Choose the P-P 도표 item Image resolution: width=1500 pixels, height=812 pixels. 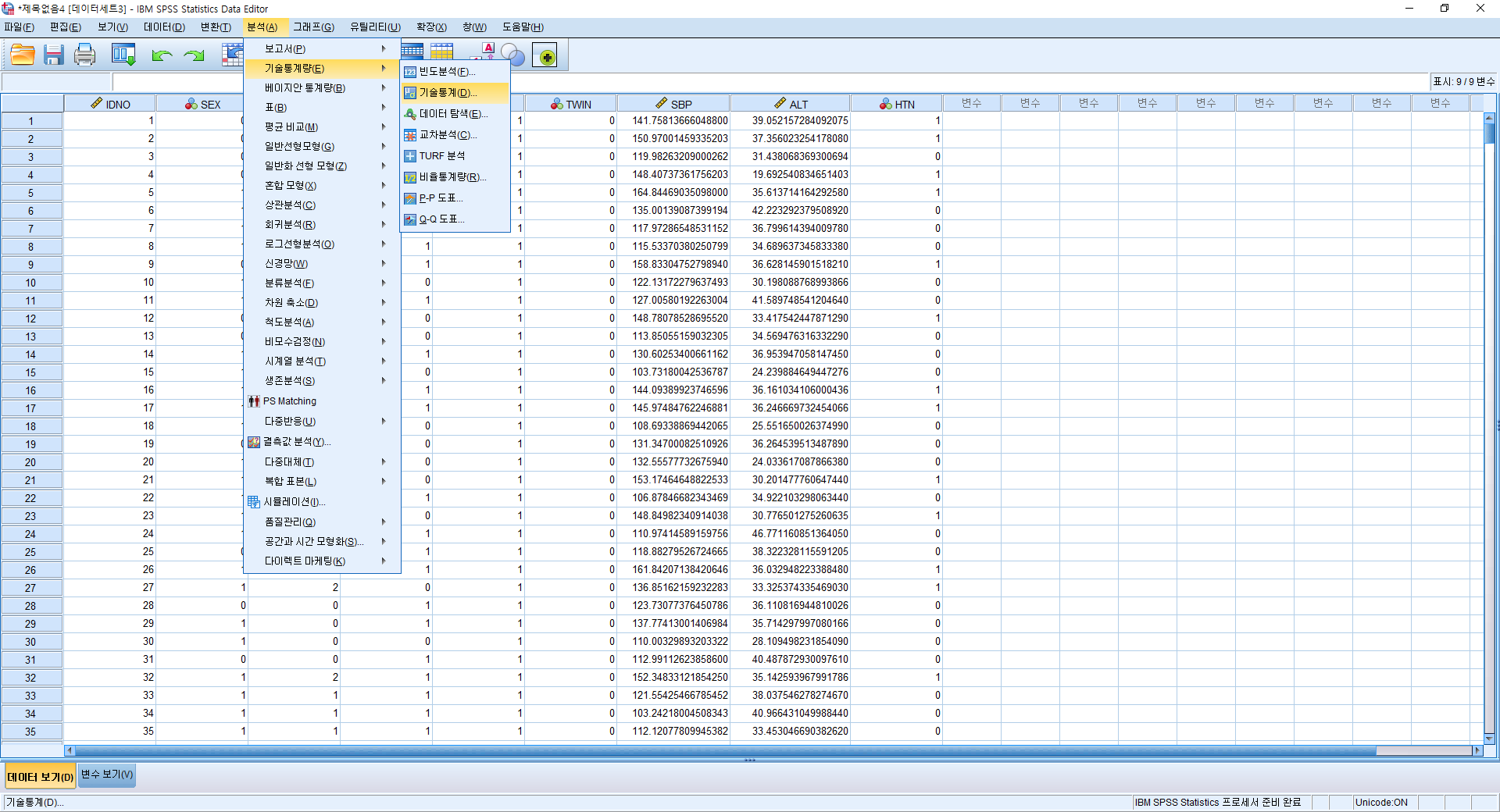tap(455, 198)
